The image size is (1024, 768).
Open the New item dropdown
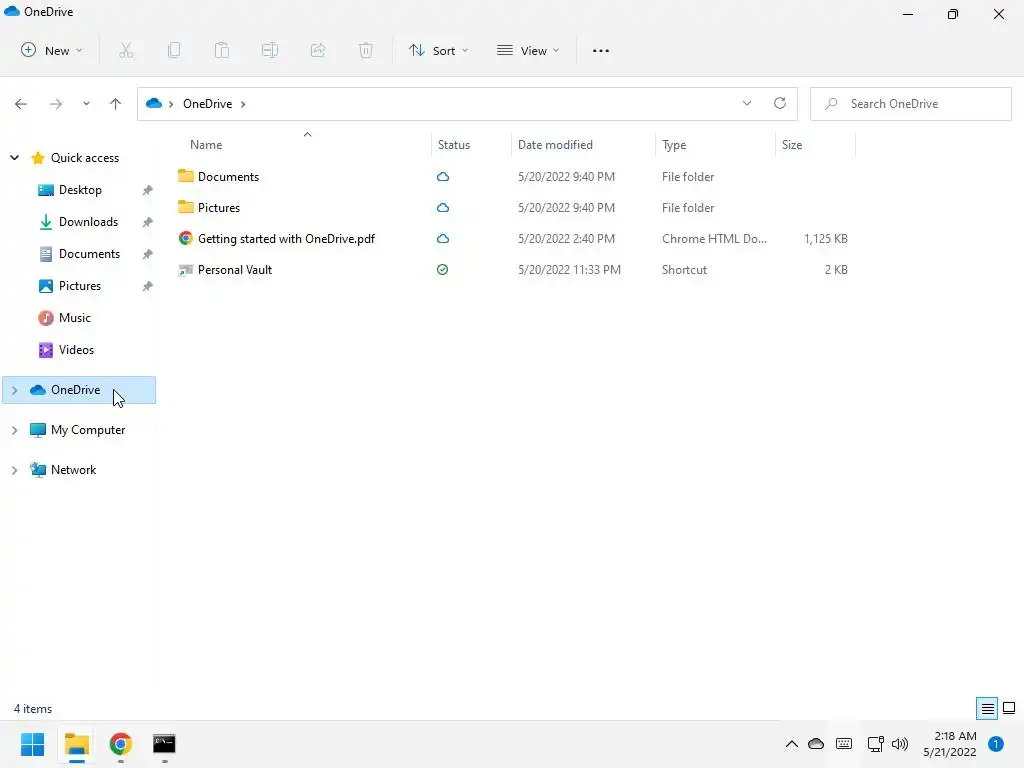click(52, 50)
